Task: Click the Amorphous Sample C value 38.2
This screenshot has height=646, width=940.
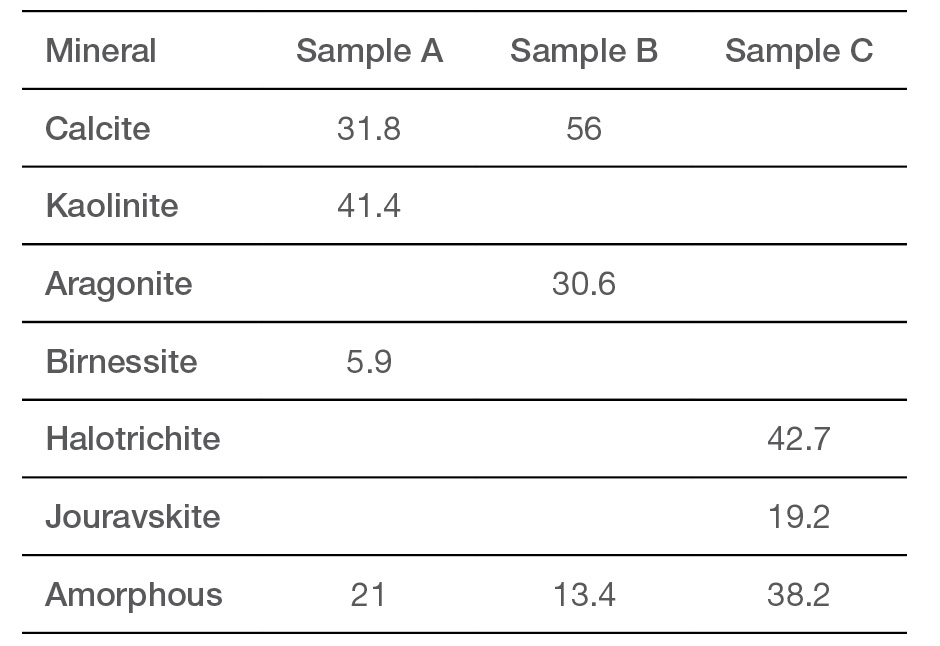Action: (x=799, y=594)
